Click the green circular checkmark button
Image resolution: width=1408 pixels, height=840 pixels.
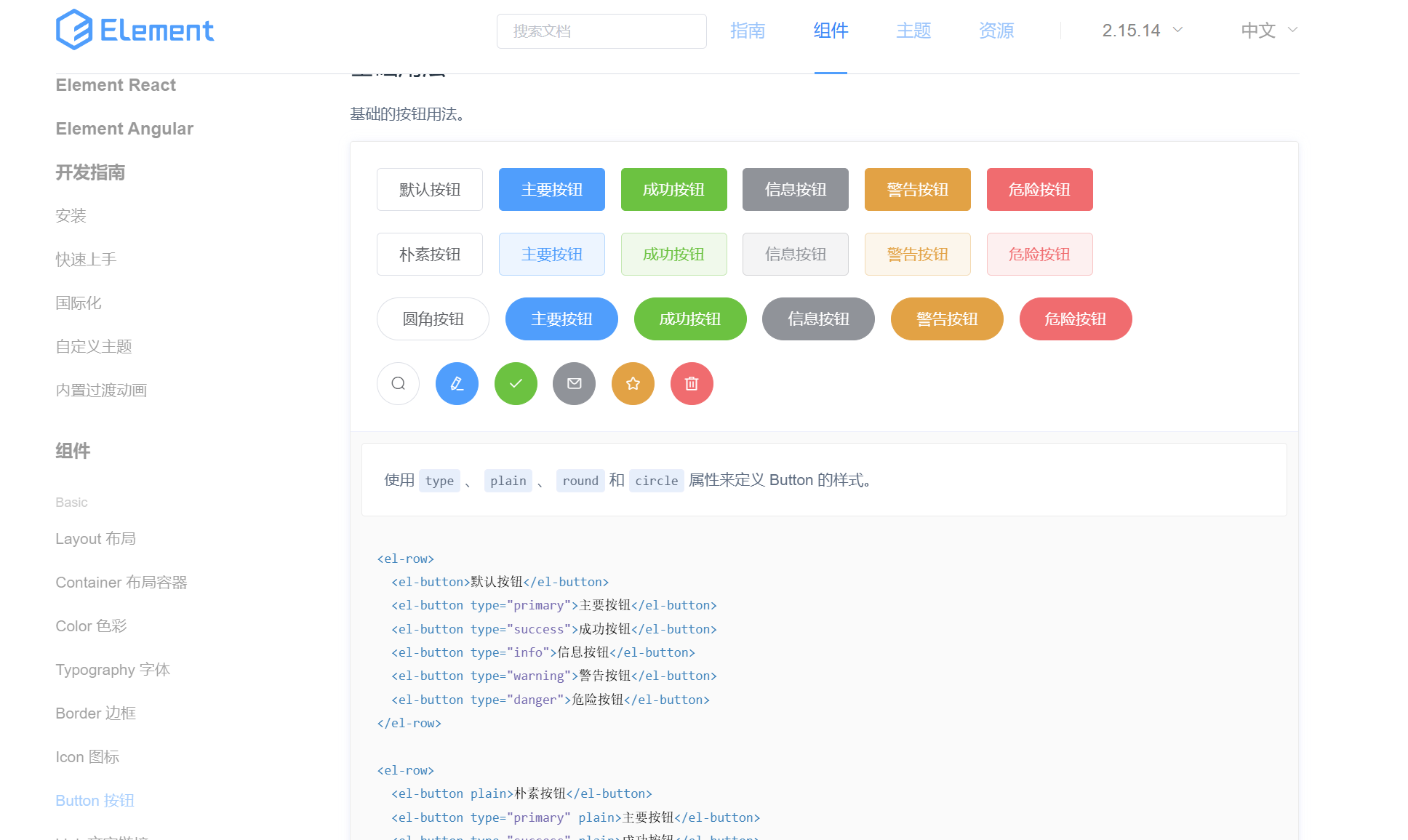pos(516,383)
